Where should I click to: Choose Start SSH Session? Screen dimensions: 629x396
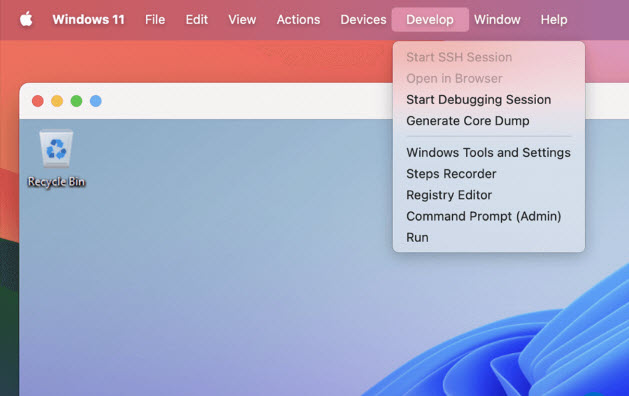pyautogui.click(x=489, y=57)
